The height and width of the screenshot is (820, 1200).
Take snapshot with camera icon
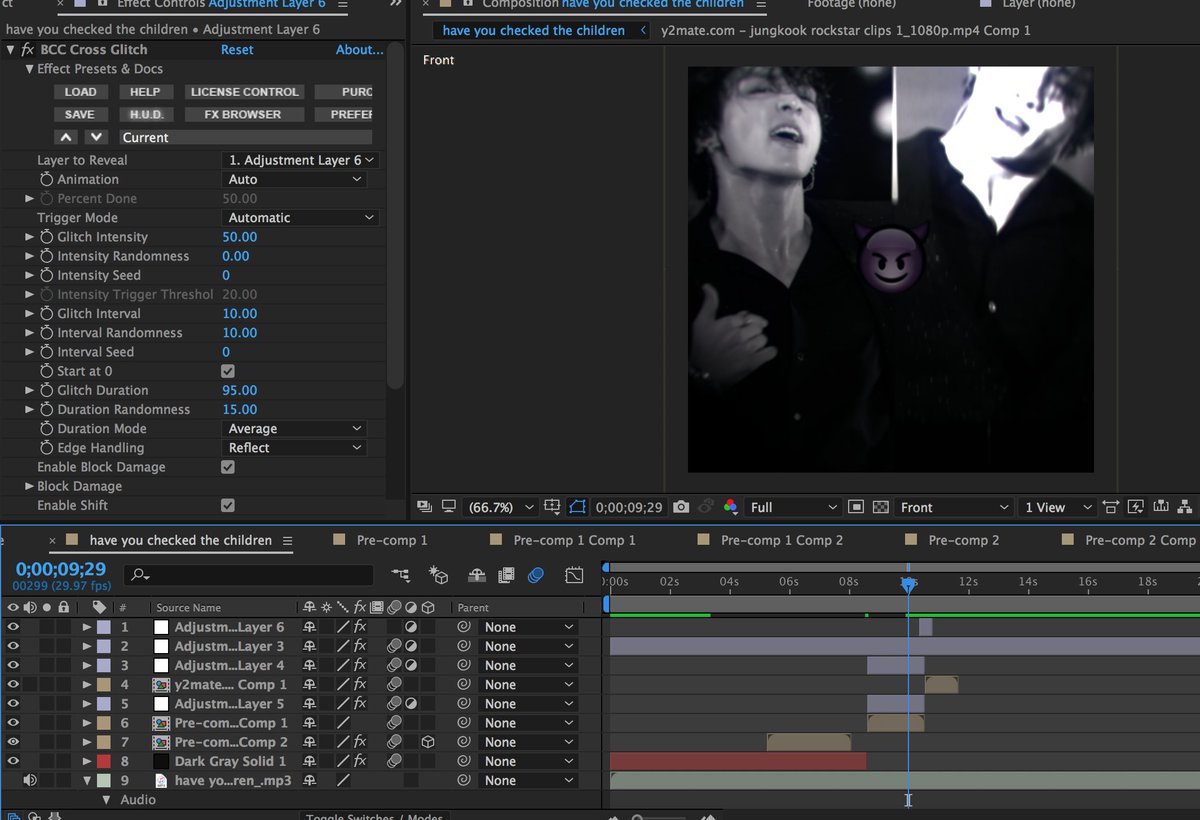pyautogui.click(x=681, y=507)
